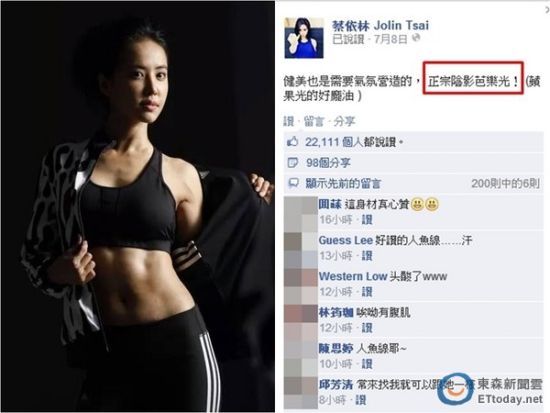550x413 pixels.
Task: Open the 98個分享 shares list
Action: click(328, 163)
